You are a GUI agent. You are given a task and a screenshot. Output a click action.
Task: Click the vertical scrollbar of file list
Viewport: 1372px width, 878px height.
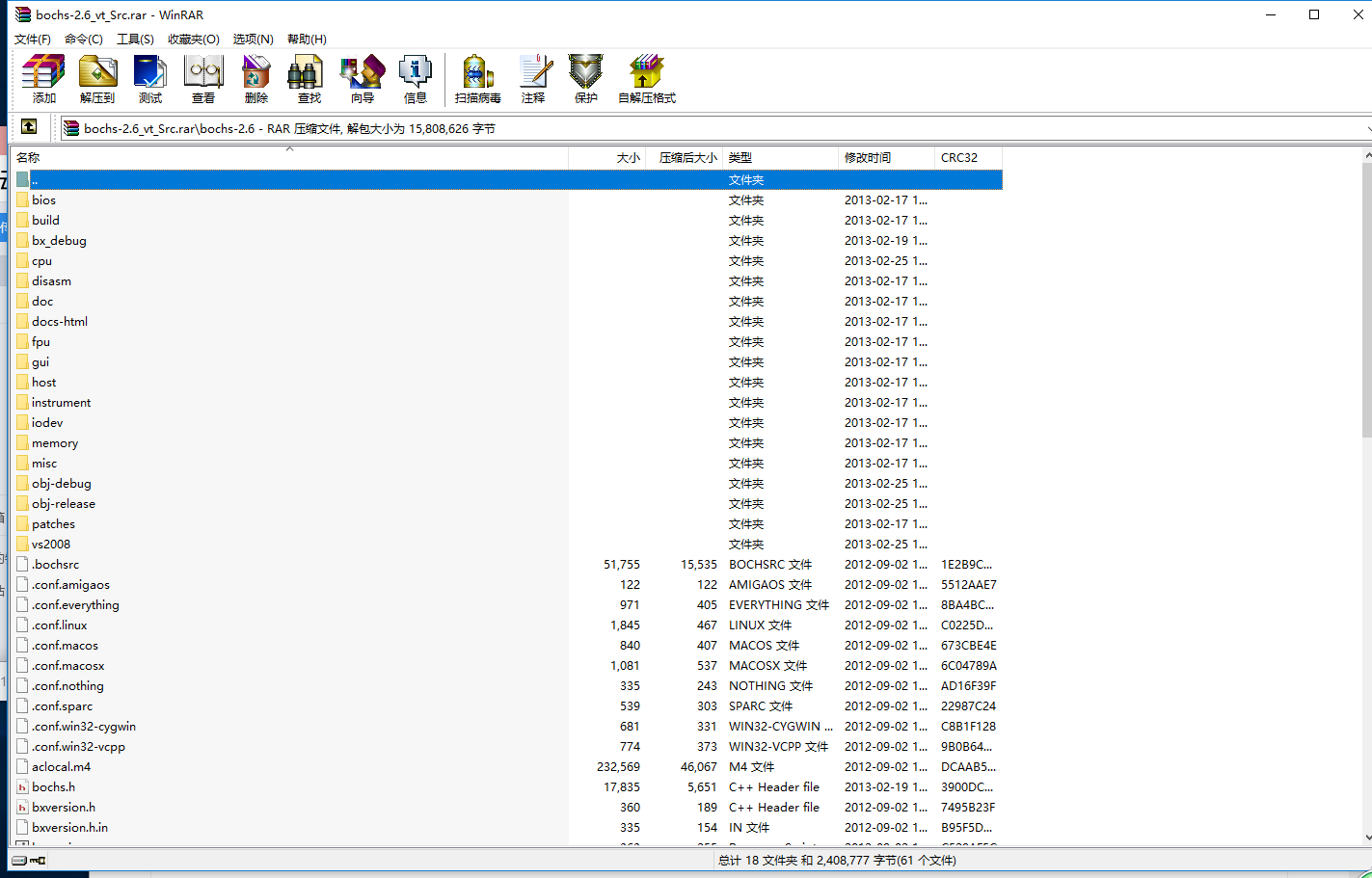click(1366, 299)
